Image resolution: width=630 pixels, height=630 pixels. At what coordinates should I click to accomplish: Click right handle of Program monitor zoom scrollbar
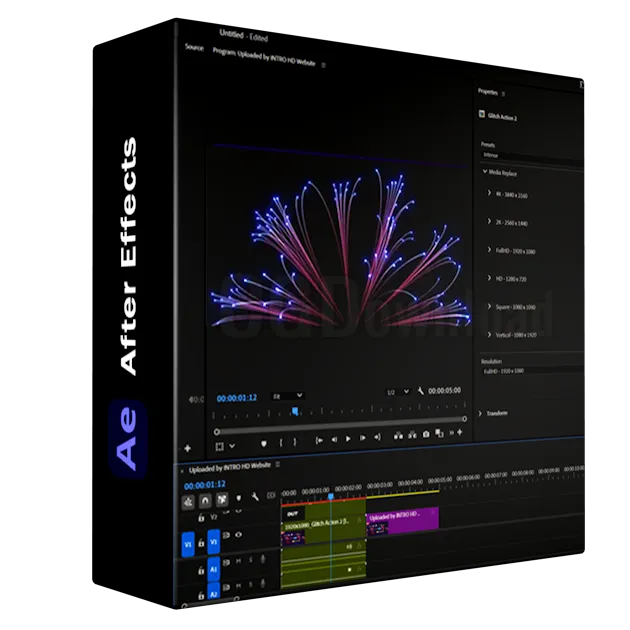click(x=464, y=419)
